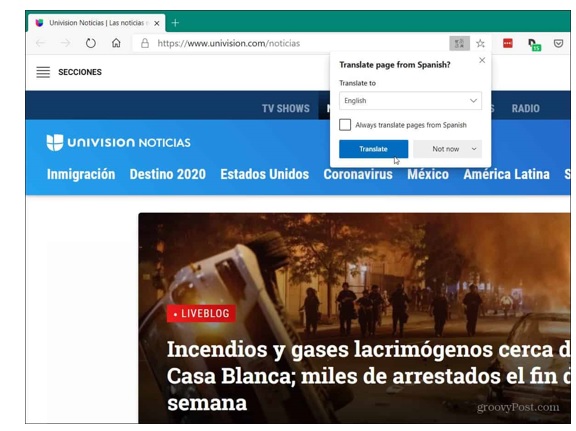Viewport: 576px width, 431px height.
Task: Open the Destino 2020 section
Action: coord(168,174)
